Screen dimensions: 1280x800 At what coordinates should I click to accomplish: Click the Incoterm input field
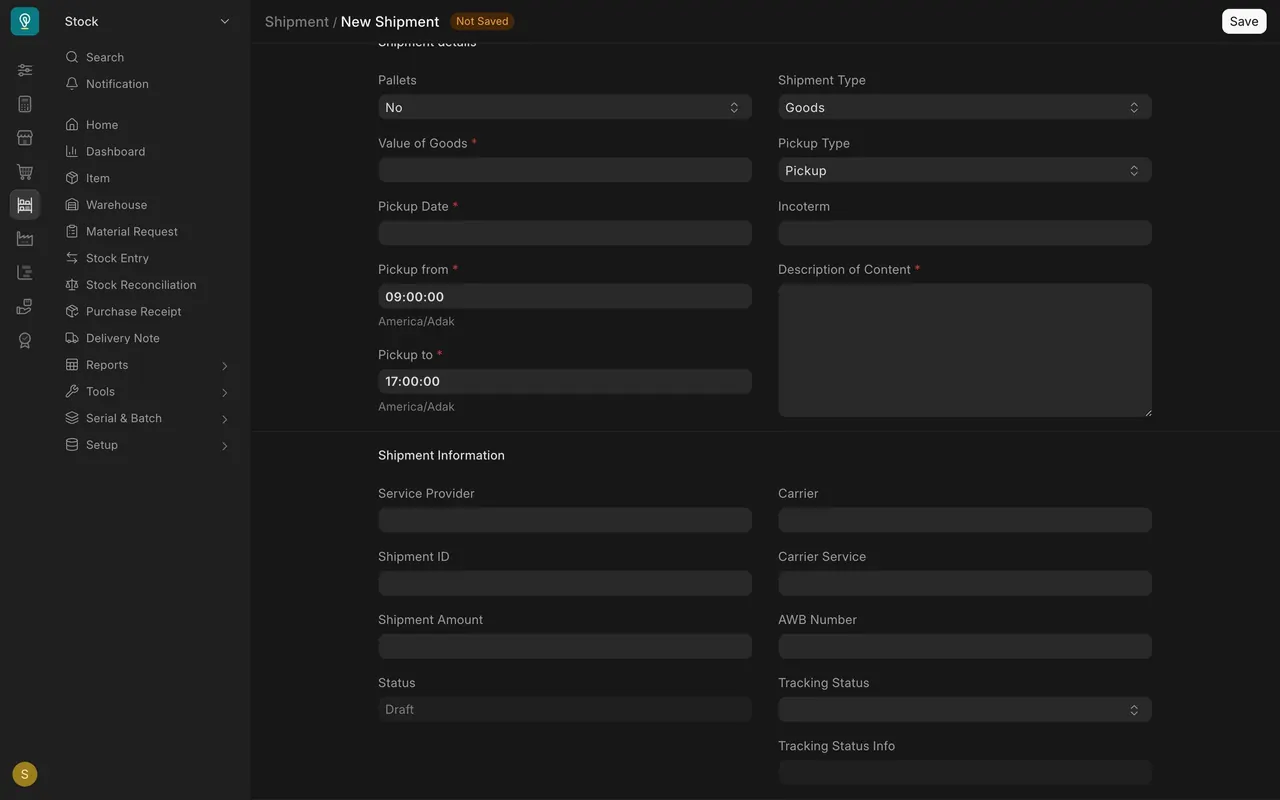click(x=965, y=233)
